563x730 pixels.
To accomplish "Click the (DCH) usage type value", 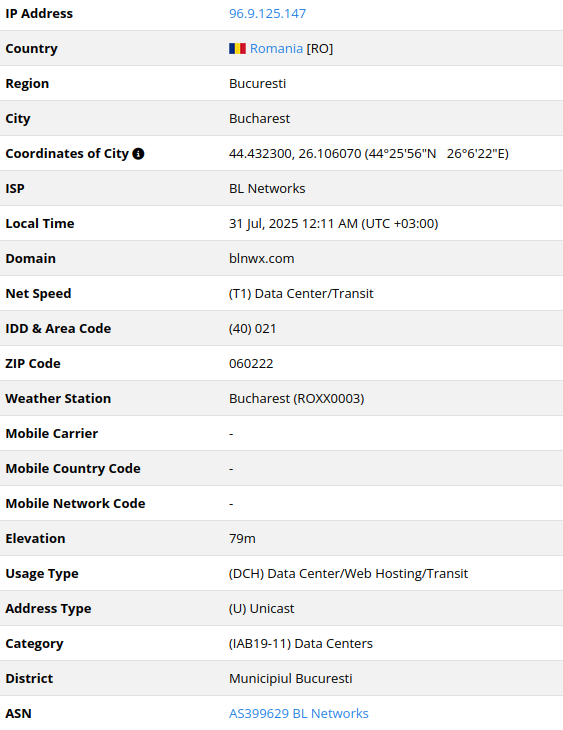I will (x=348, y=574).
